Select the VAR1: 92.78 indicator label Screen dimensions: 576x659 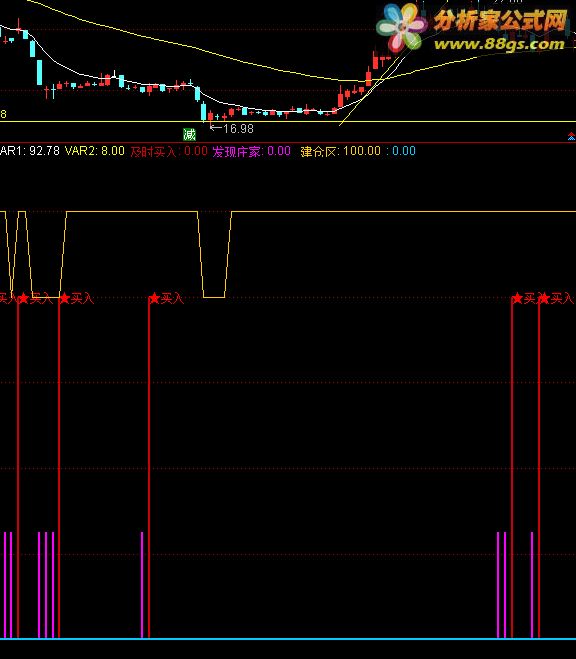tap(30, 151)
